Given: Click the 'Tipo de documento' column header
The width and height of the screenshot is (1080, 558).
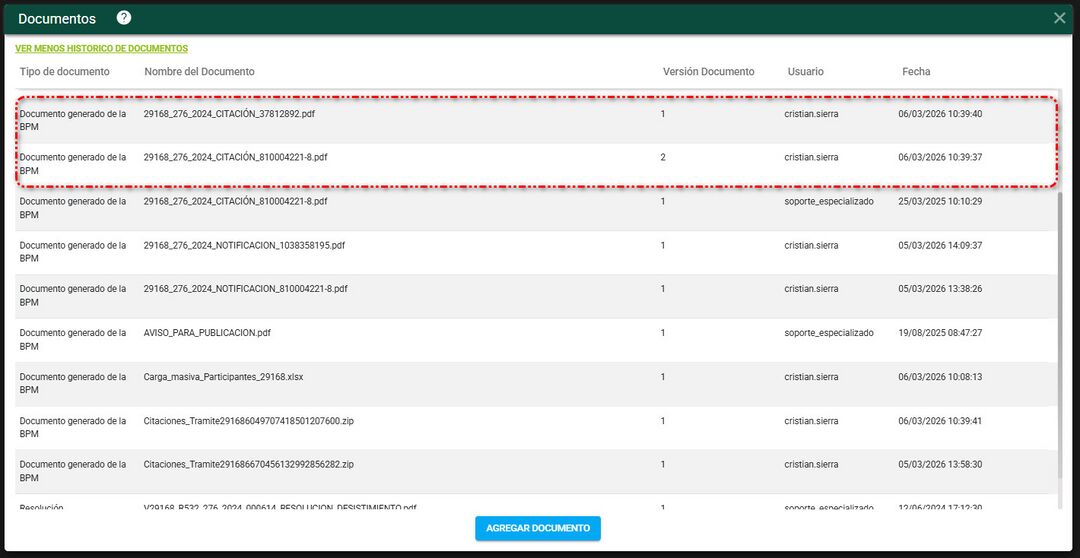Looking at the screenshot, I should click(x=65, y=72).
